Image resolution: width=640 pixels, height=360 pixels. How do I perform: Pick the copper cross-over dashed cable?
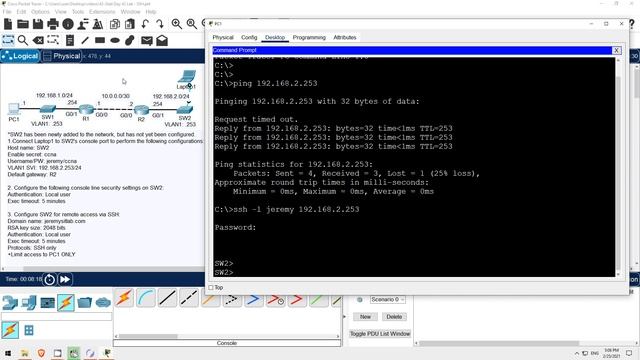click(x=189, y=298)
